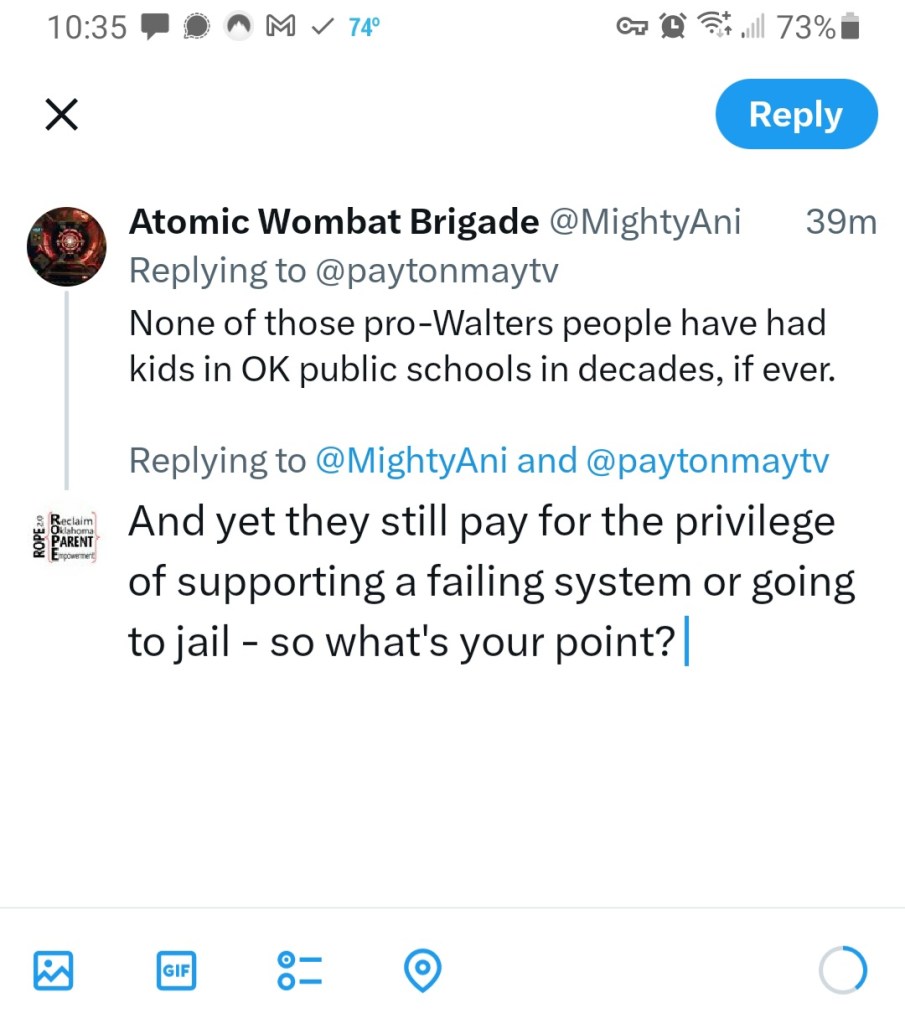The image size is (905, 1024).
Task: Close the reply composer with the X
Action: tap(62, 116)
